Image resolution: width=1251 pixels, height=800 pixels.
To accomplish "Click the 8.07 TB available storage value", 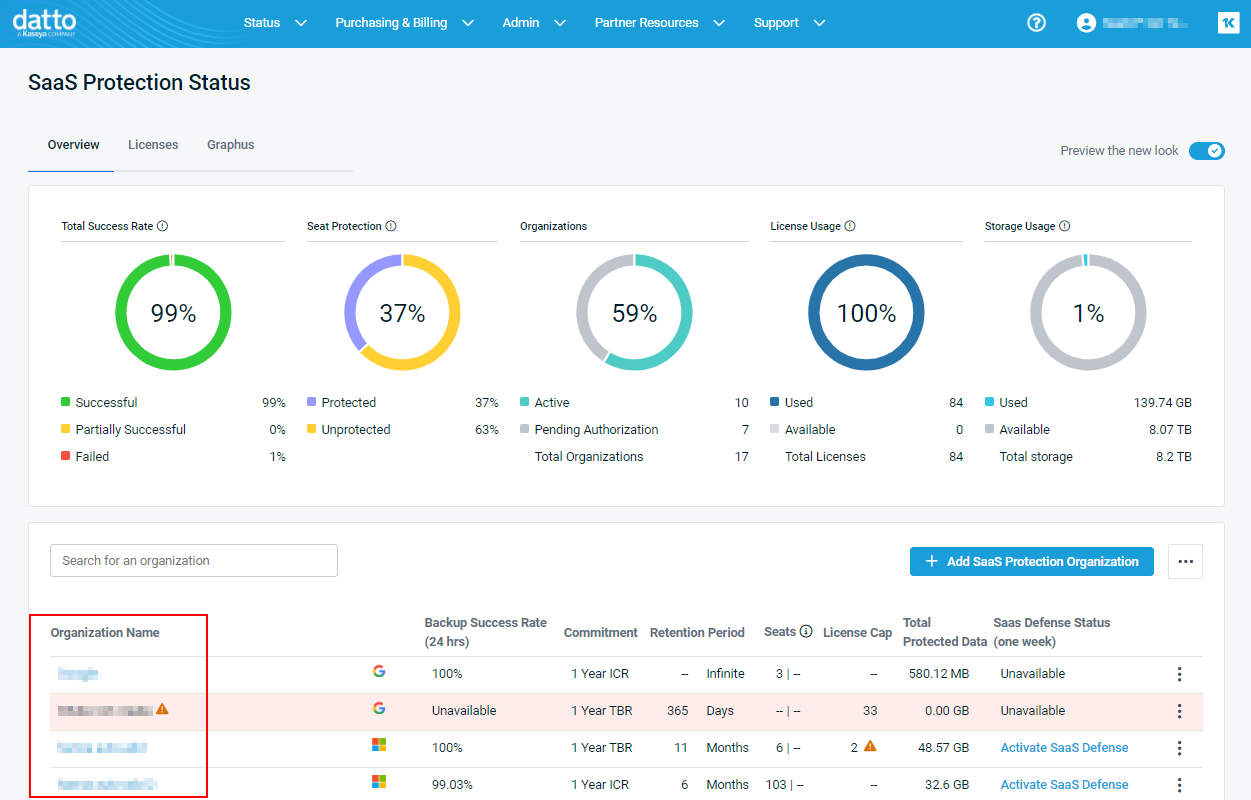I will [x=1170, y=430].
